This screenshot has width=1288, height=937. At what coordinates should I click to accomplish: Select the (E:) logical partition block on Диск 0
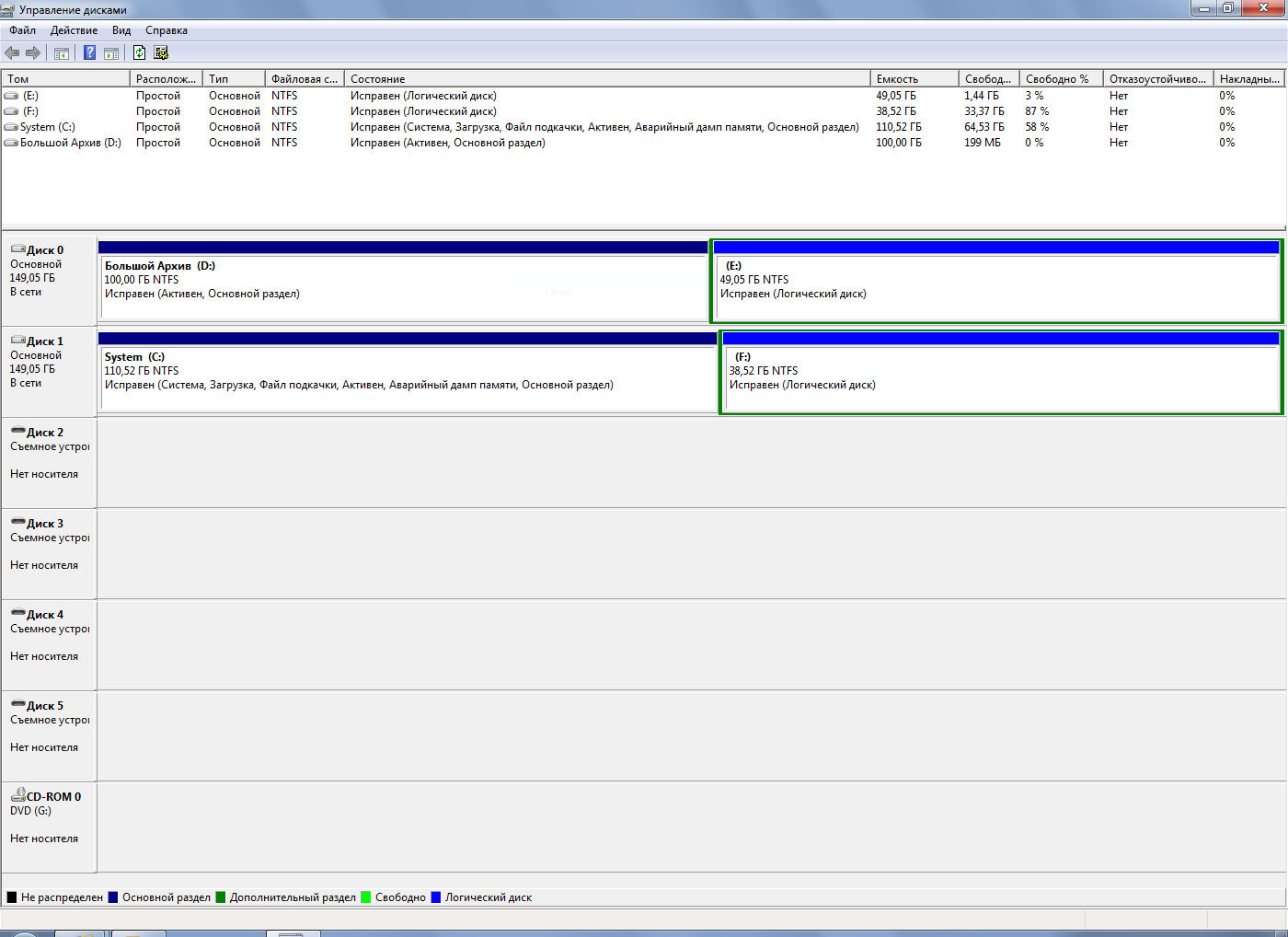coord(996,281)
